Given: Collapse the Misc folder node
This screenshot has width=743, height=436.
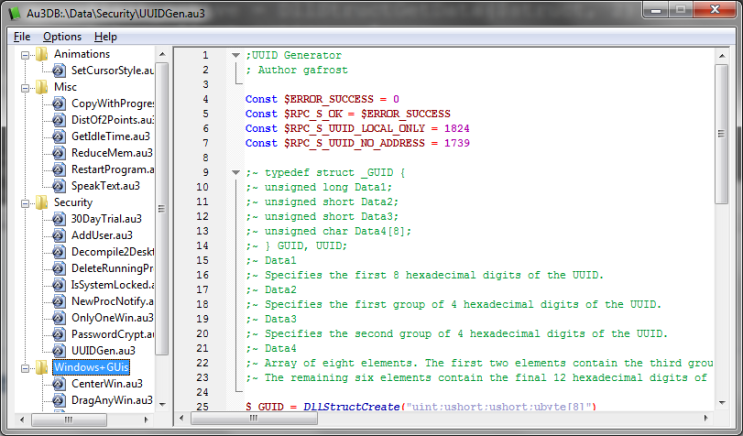Looking at the screenshot, I should pos(25,88).
